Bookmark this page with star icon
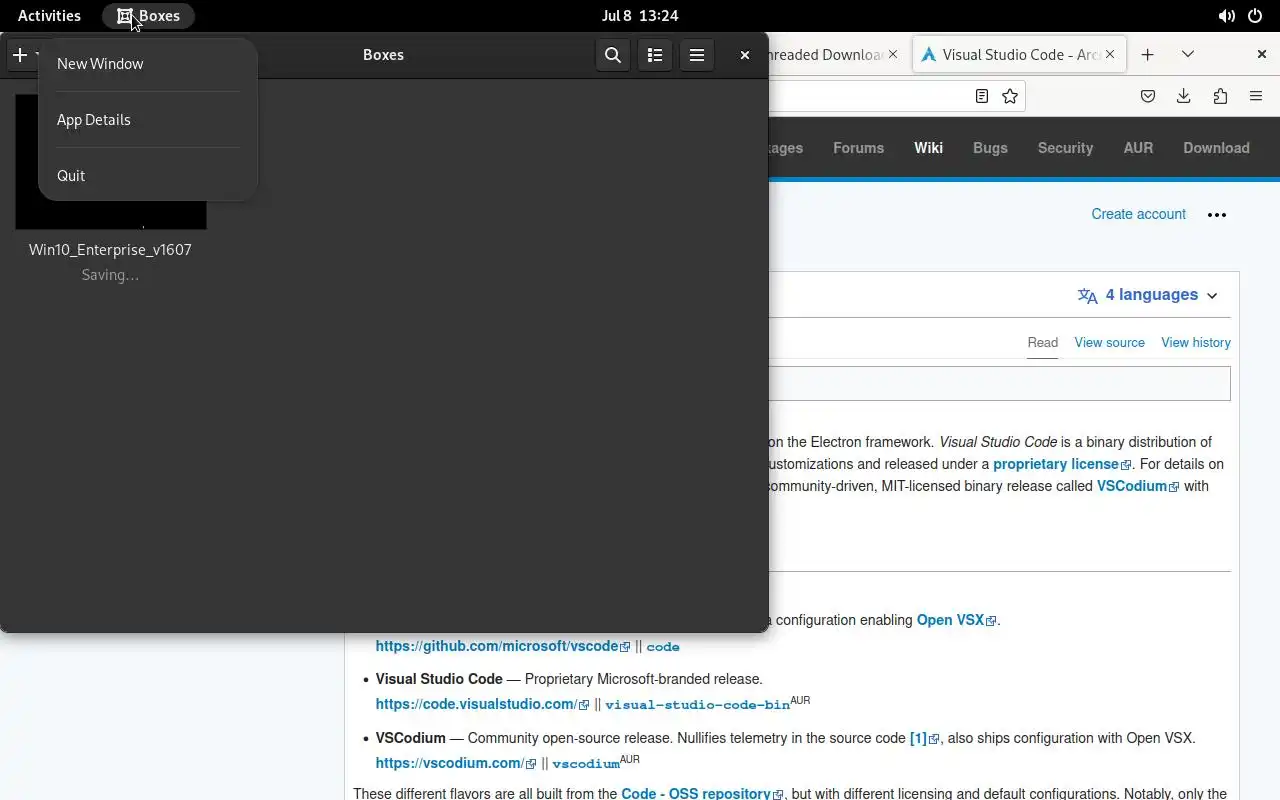Viewport: 1280px width, 800px height. (1010, 96)
